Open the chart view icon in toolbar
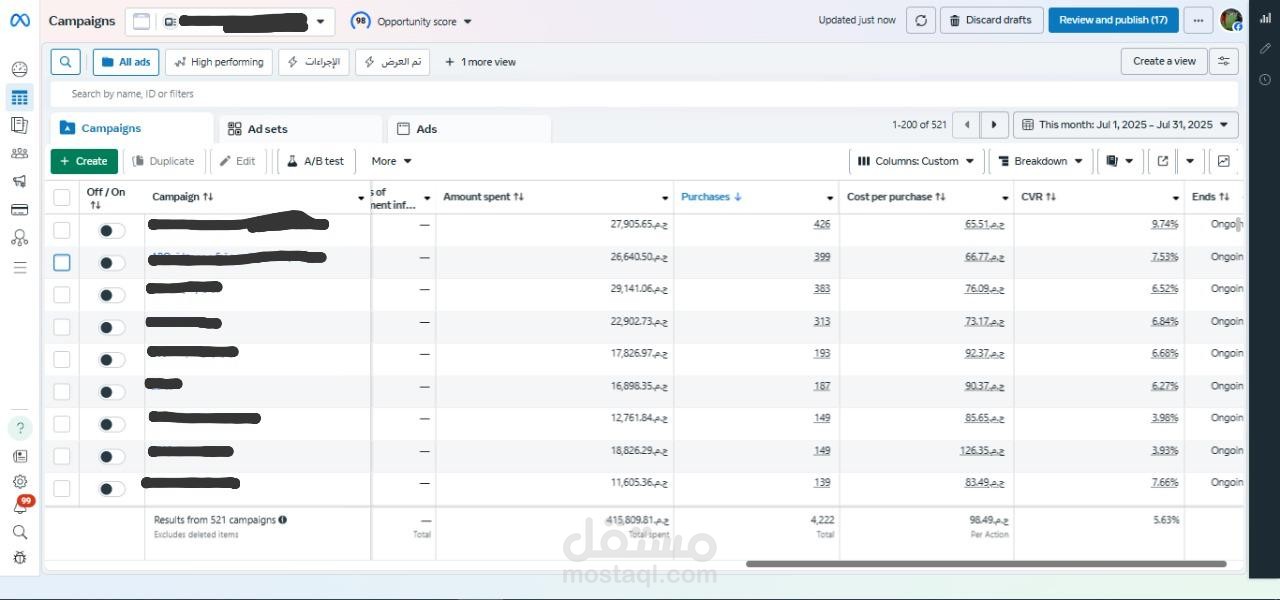 [1224, 161]
